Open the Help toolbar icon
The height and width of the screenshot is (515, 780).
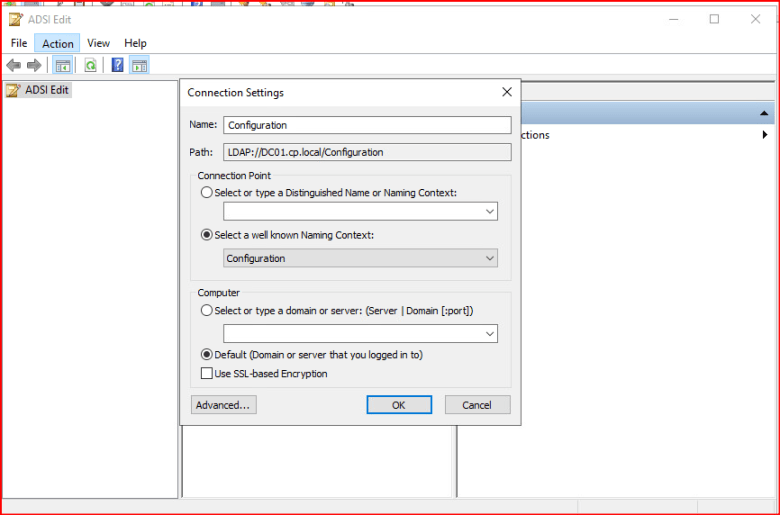[x=117, y=65]
